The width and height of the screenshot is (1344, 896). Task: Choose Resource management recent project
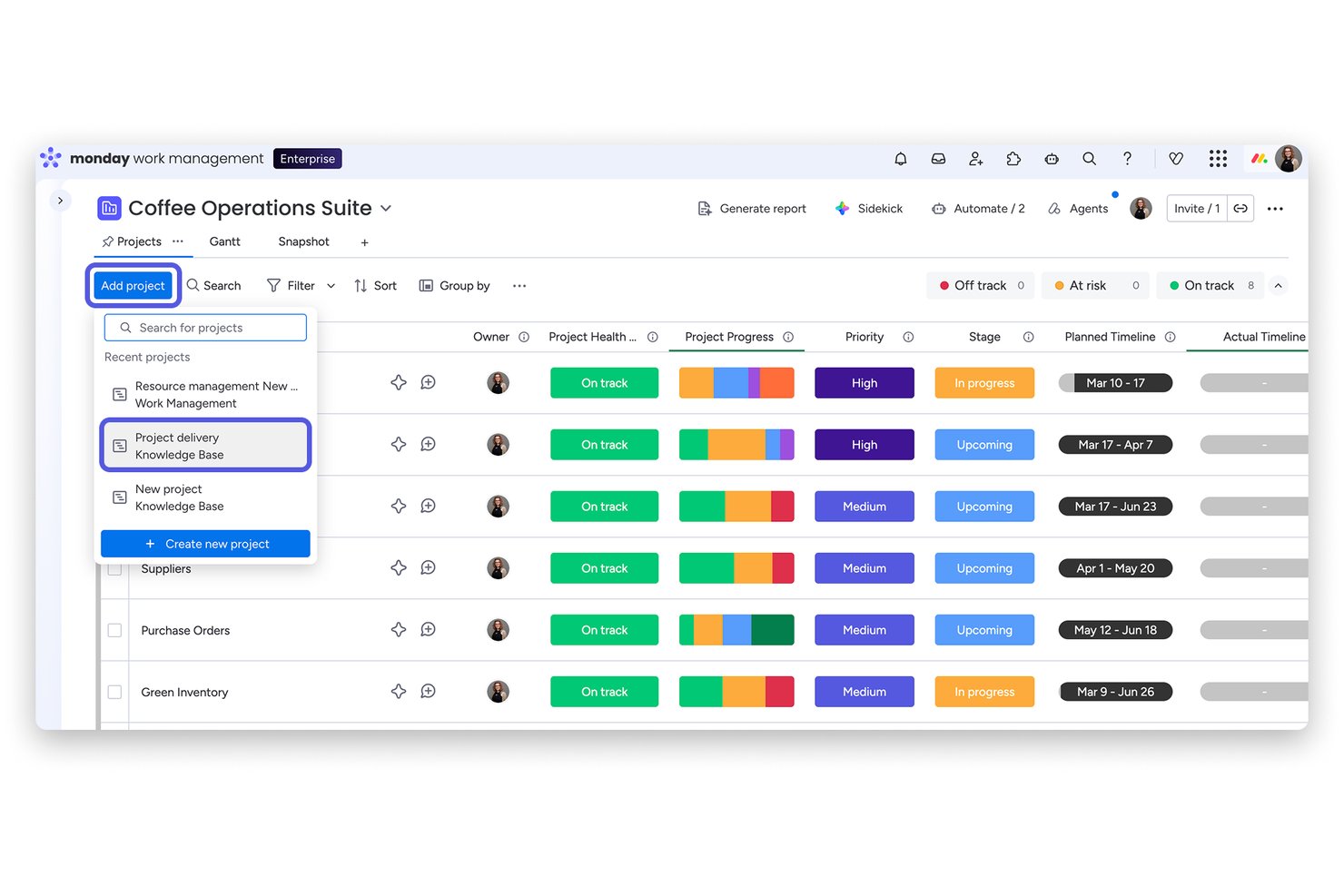(205, 395)
